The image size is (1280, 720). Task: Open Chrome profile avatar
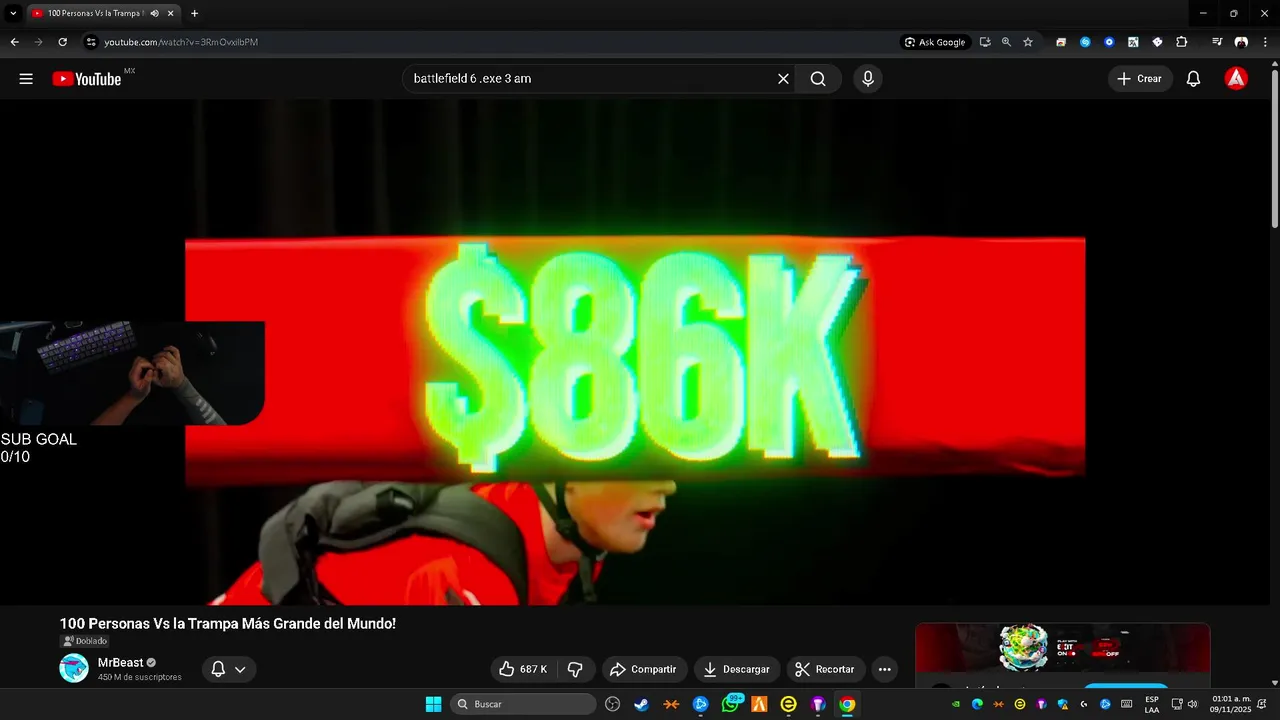click(1241, 42)
